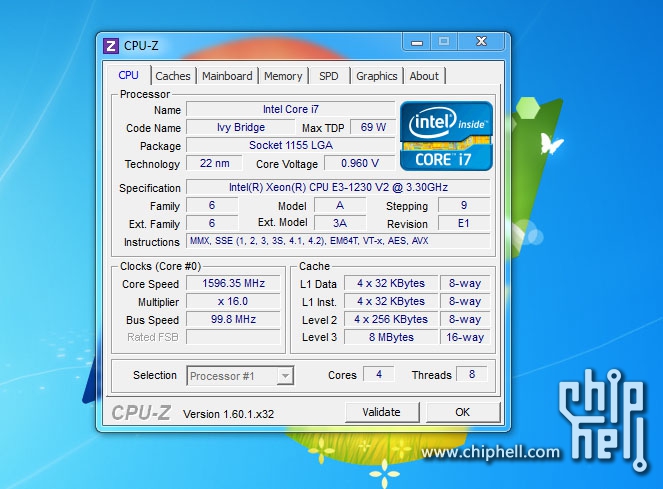Click the Stepping value '9'
Image resolution: width=663 pixels, height=489 pixels.
(464, 205)
